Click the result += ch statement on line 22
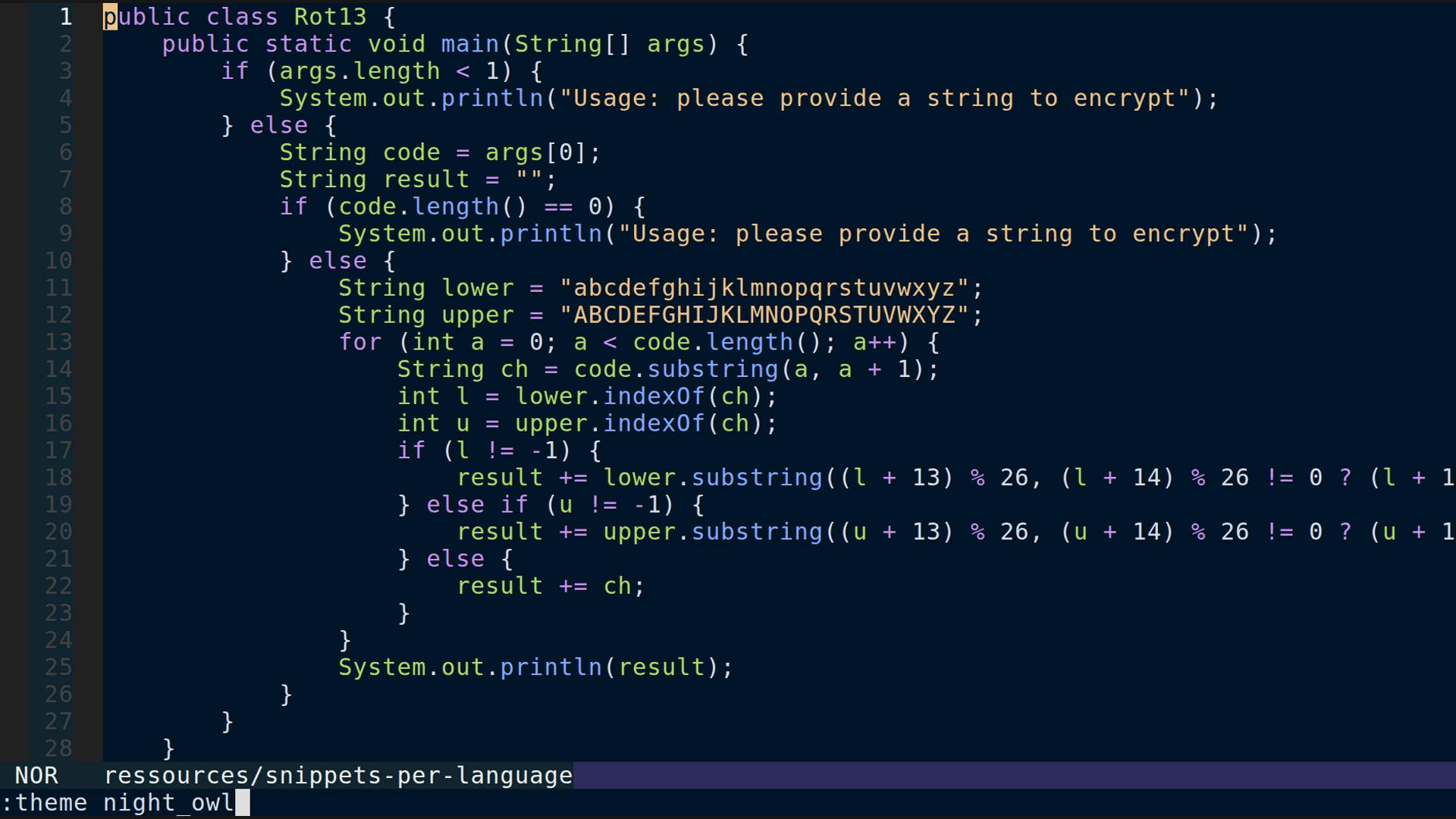 coord(550,585)
